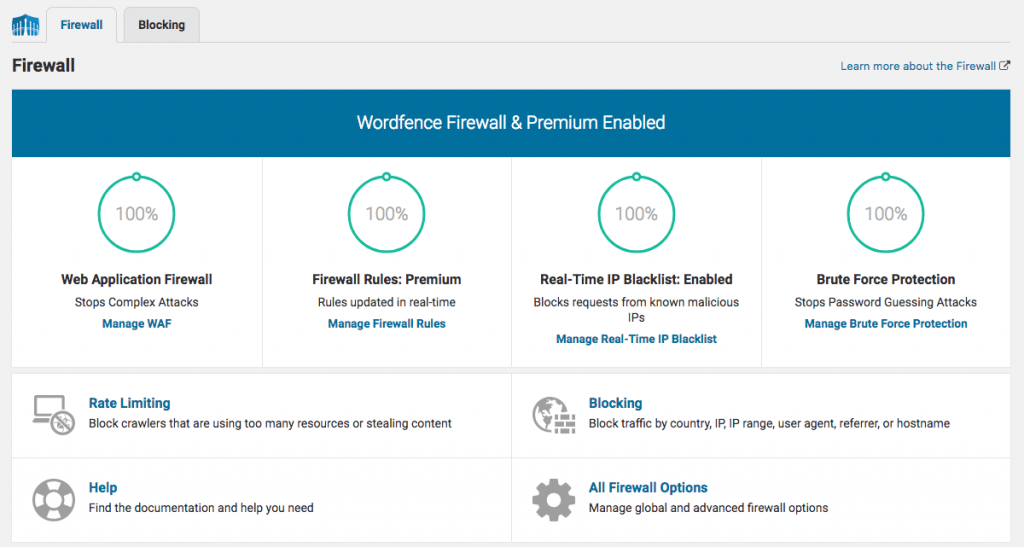Click the Firewall Rules Premium progress circle
1024x547 pixels.
[x=386, y=213]
